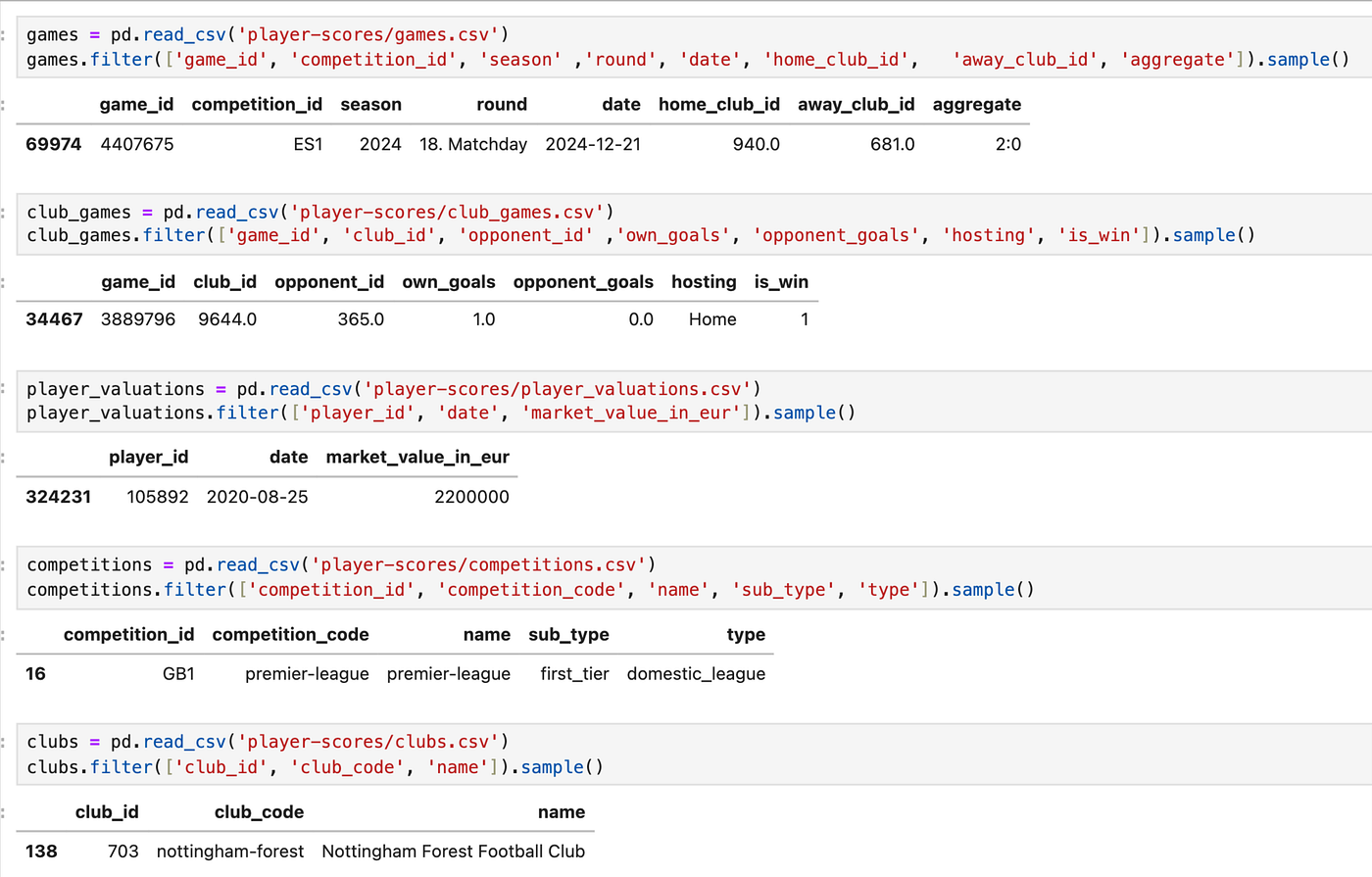Click the Home hosting cell
The width and height of the screenshot is (1372, 877).
pos(712,319)
